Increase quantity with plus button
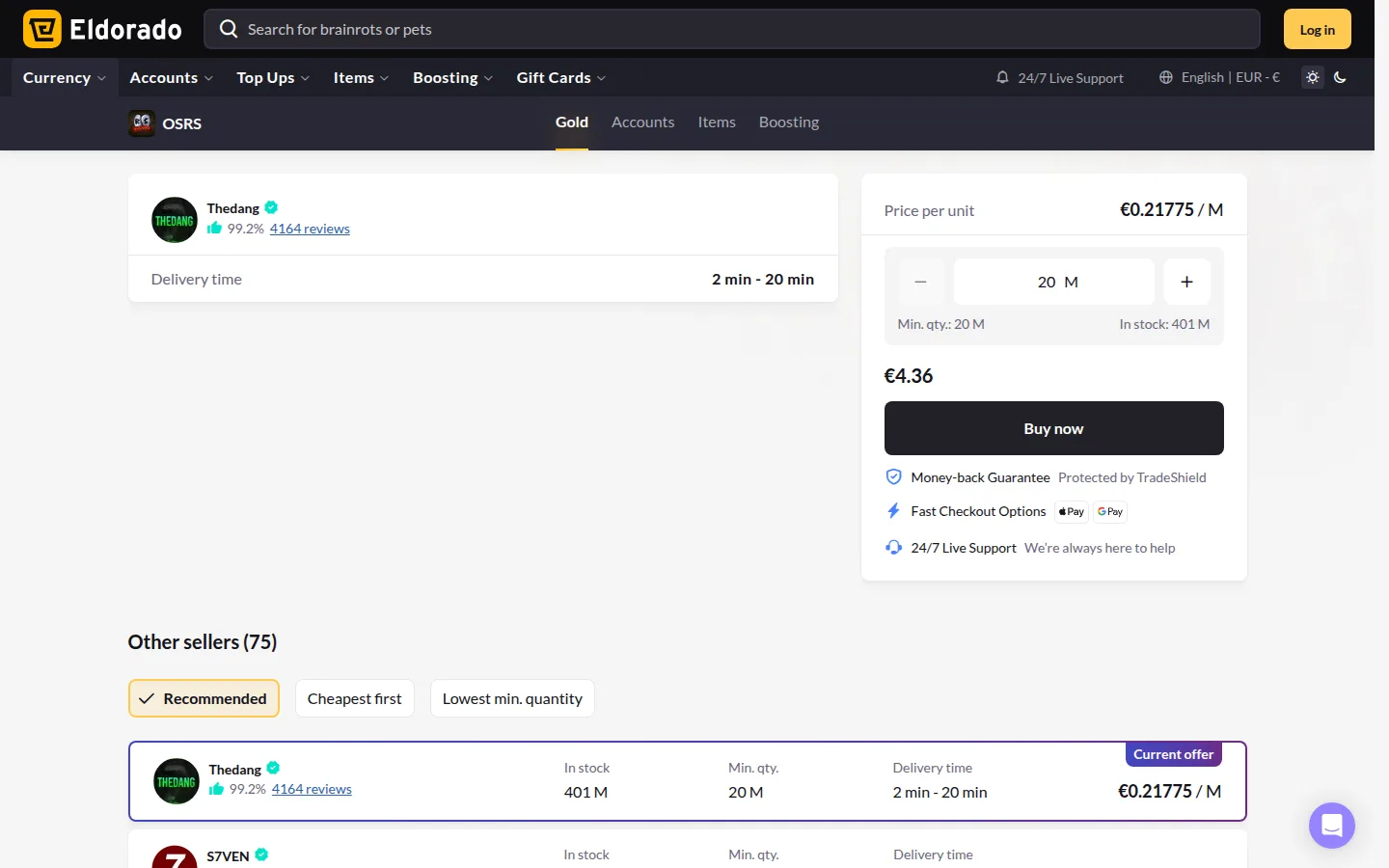This screenshot has height=868, width=1389. tap(1186, 282)
